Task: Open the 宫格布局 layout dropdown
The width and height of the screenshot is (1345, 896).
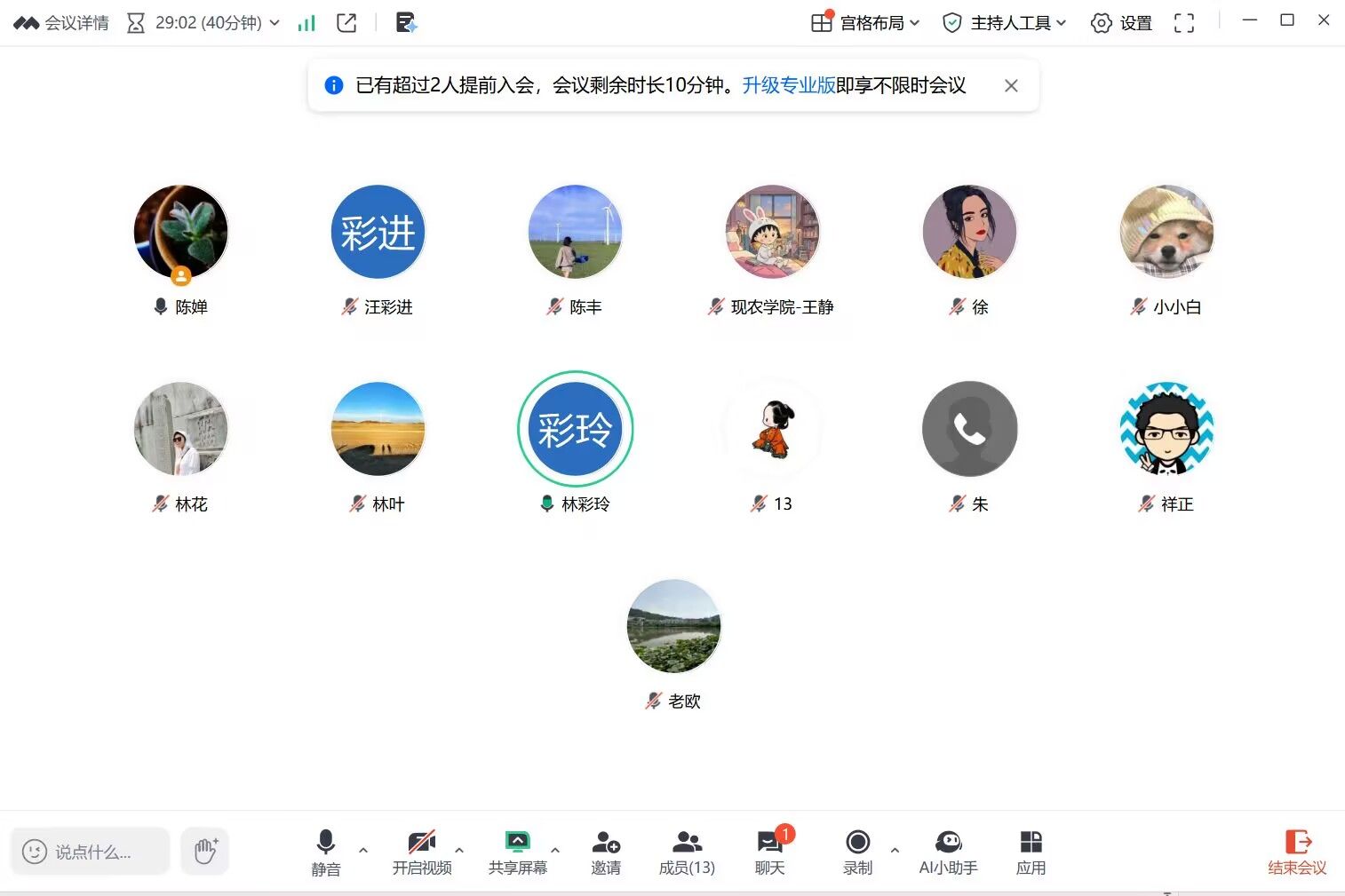Action: point(866,23)
